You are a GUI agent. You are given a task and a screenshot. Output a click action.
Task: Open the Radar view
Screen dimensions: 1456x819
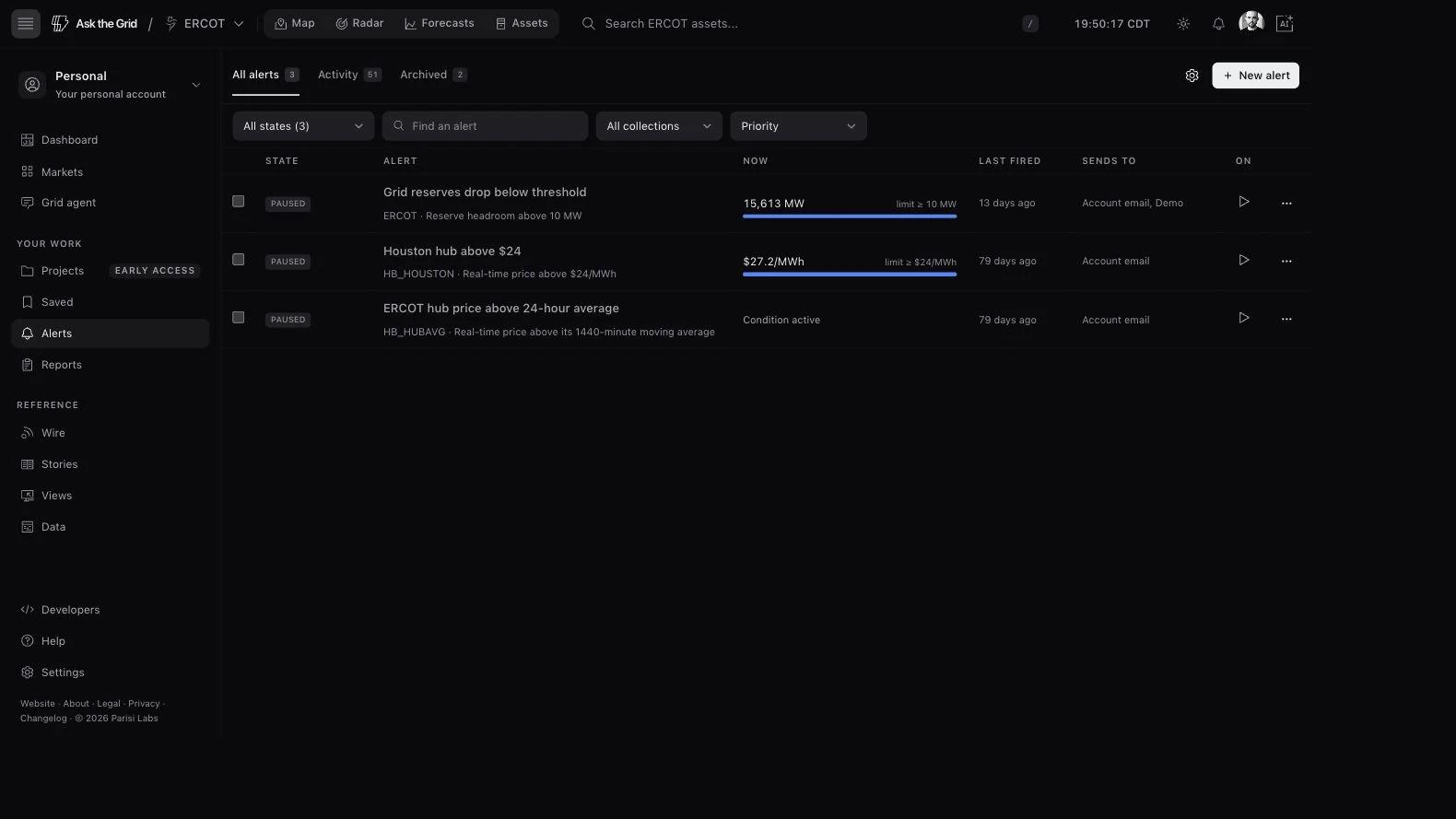359,24
